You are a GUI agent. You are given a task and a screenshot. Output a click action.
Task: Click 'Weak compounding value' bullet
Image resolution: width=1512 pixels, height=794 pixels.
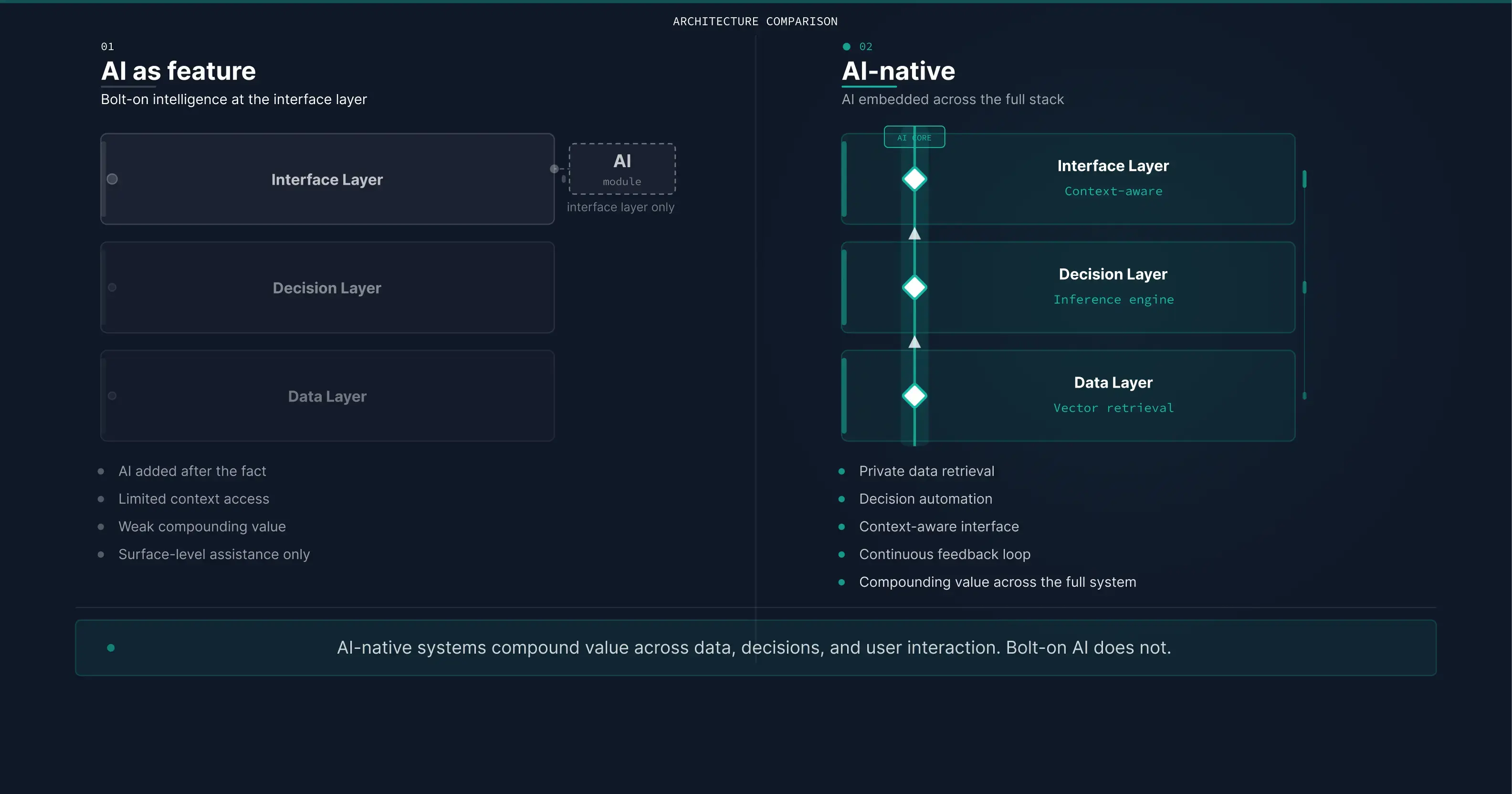202,527
